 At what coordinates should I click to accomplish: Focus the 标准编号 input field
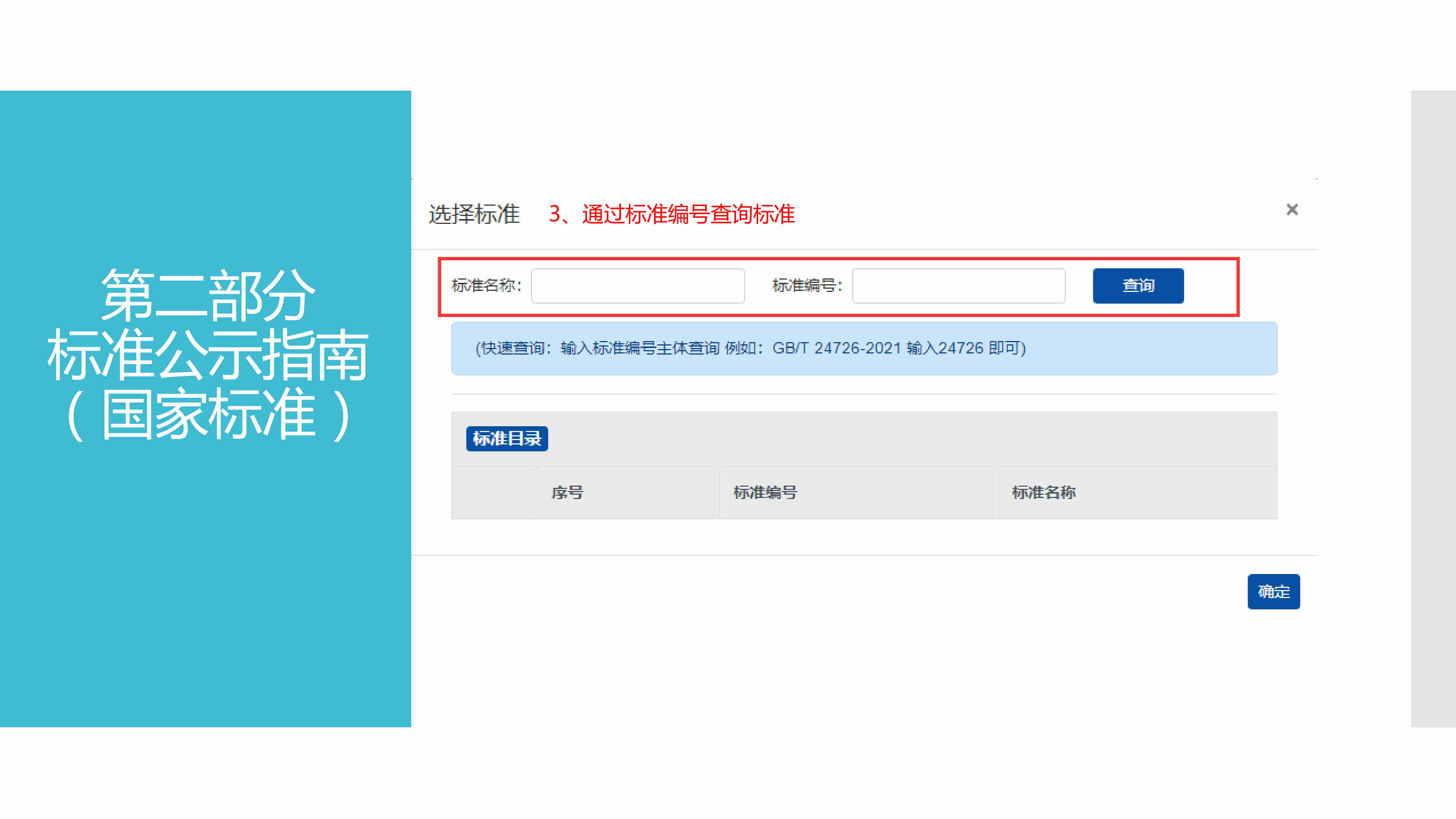point(959,286)
